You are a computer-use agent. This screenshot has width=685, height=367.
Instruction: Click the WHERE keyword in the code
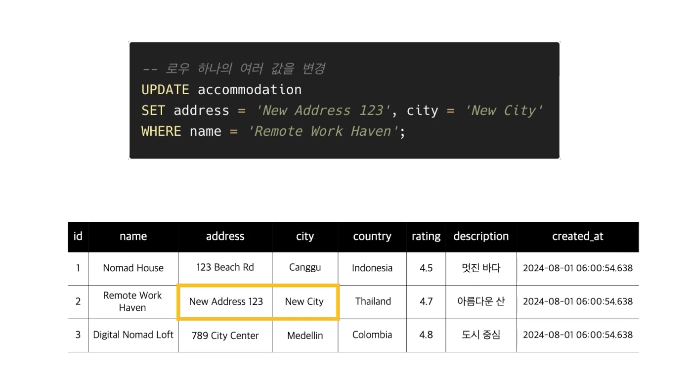[x=161, y=132]
